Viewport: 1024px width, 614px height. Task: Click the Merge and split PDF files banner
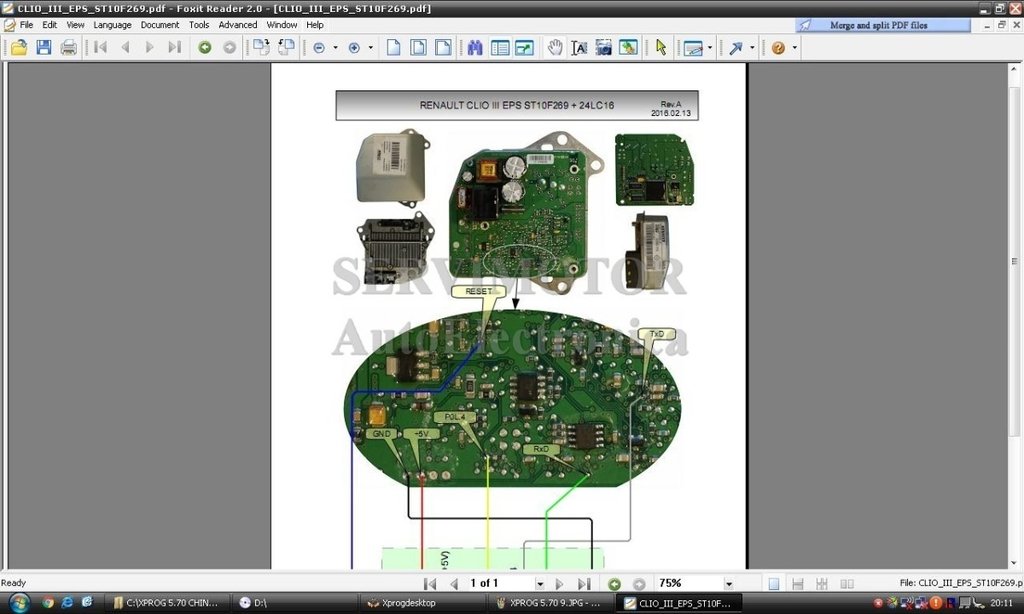pyautogui.click(x=883, y=25)
